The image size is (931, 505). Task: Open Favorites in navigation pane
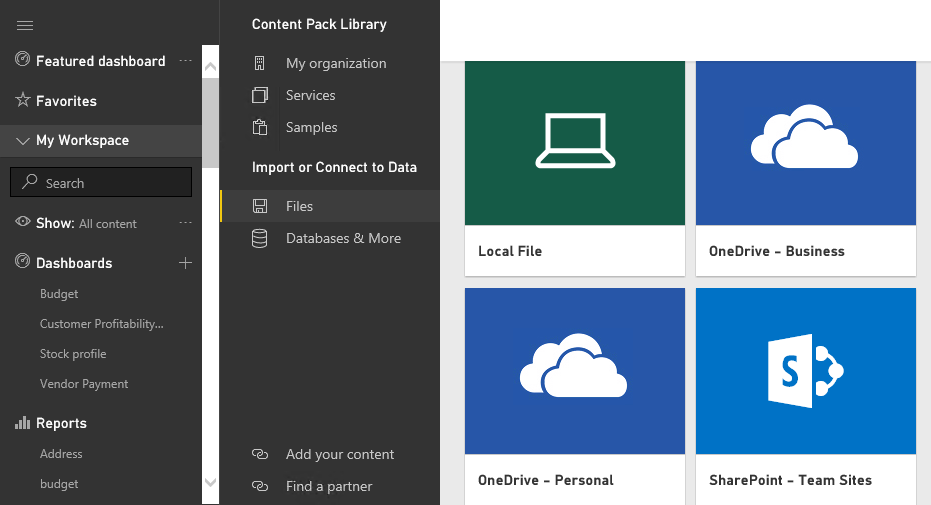[x=66, y=101]
